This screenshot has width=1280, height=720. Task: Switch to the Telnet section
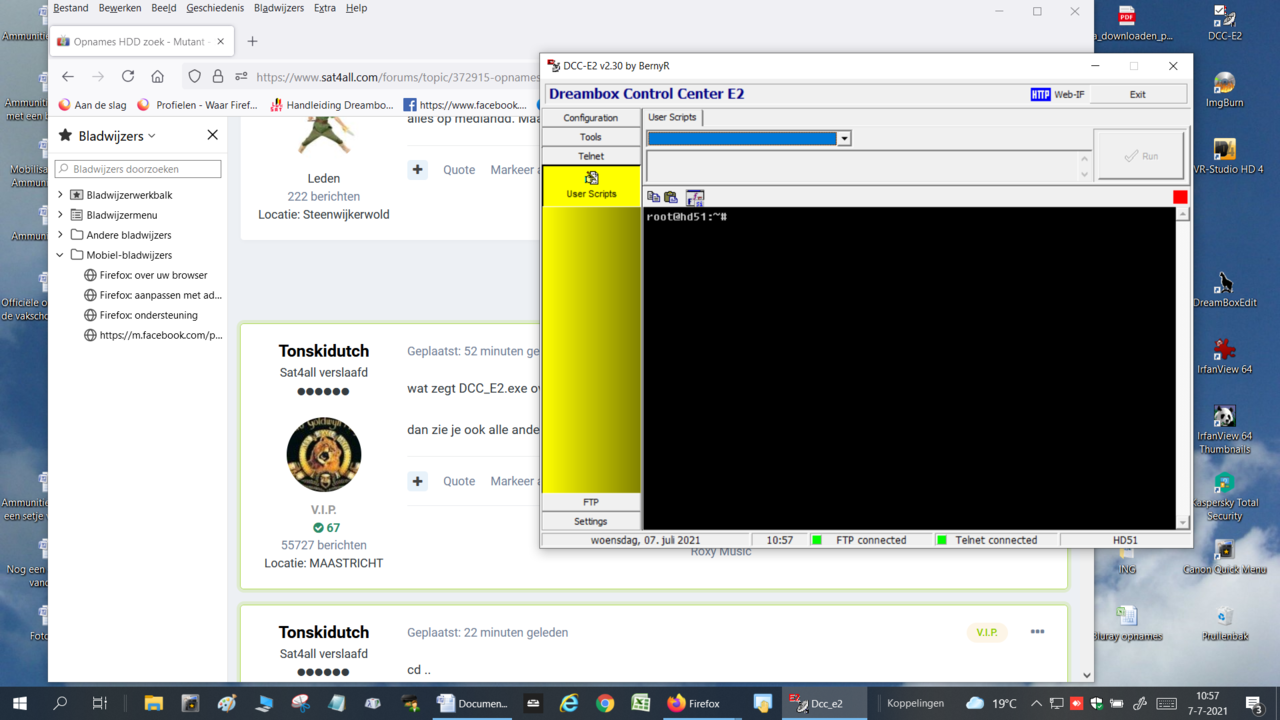point(591,156)
